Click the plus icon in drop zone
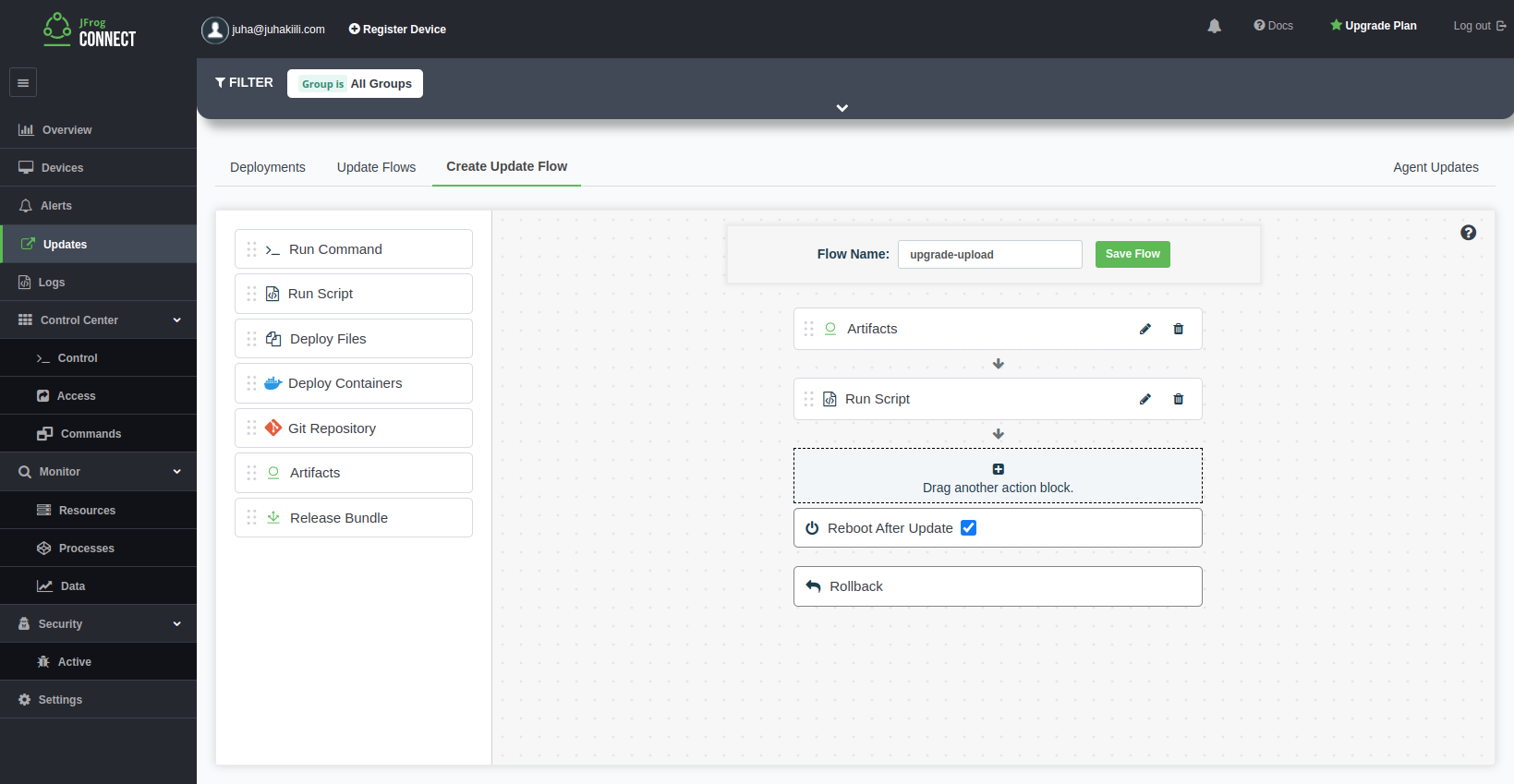The width and height of the screenshot is (1514, 784). [x=998, y=469]
